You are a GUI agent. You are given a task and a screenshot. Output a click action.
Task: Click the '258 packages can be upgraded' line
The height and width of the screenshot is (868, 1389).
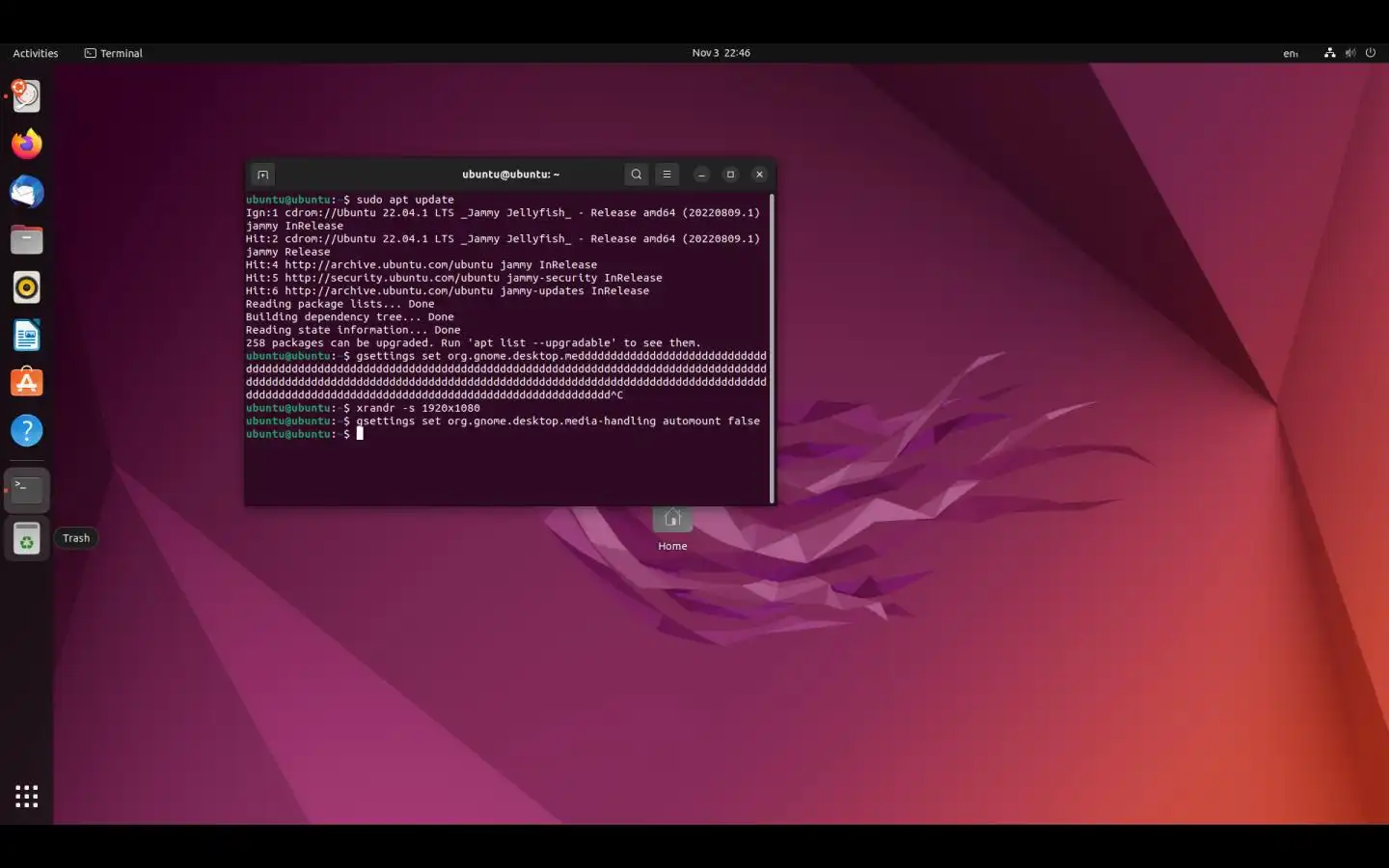(x=473, y=342)
